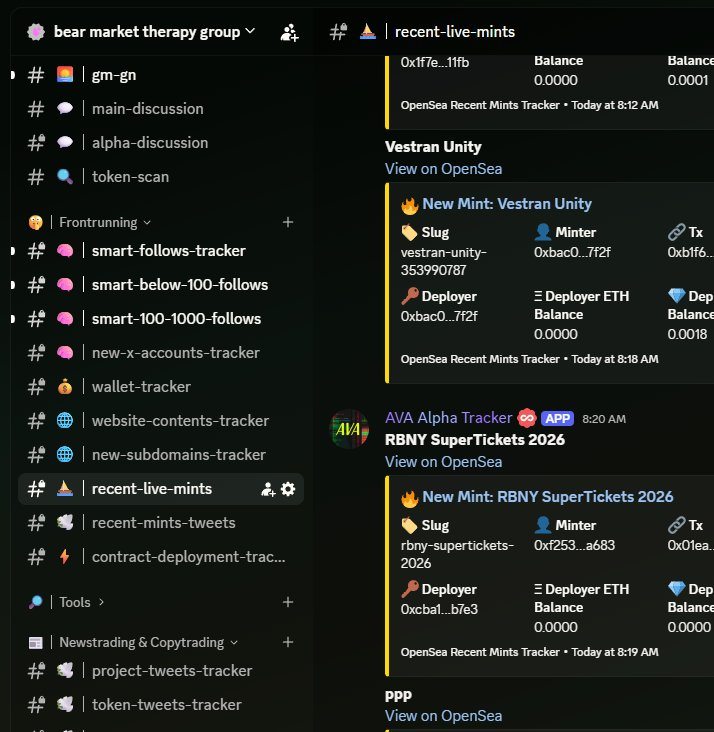Open the token-scan channel

[x=161, y=177]
